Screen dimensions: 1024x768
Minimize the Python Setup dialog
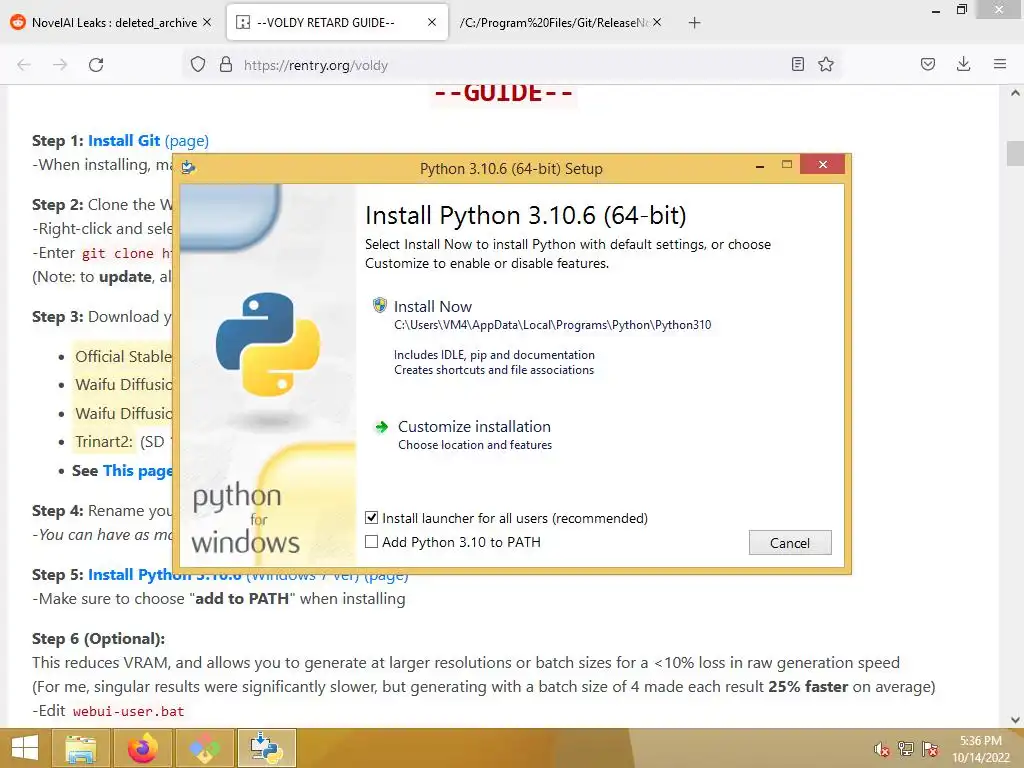760,166
